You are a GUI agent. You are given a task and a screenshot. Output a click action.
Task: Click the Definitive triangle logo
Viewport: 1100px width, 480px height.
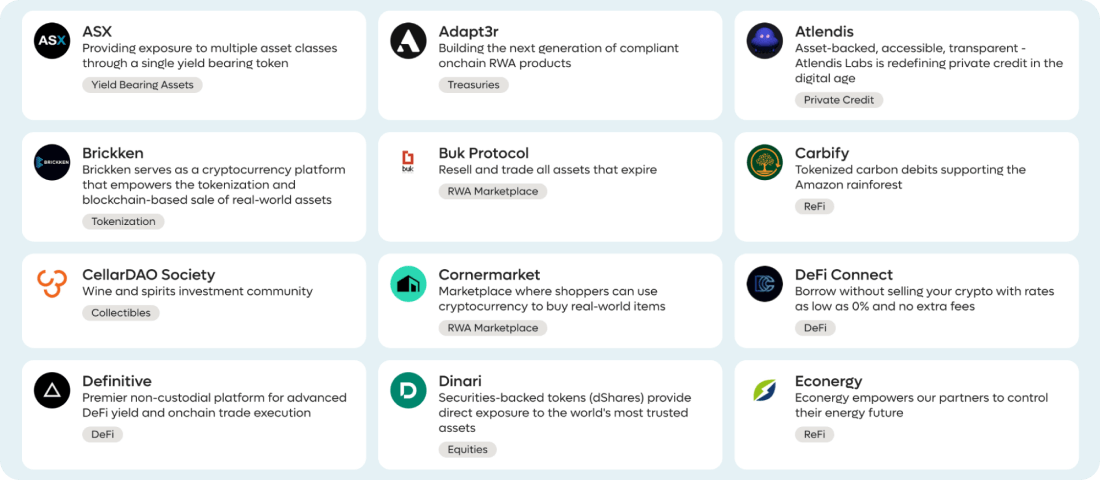click(x=52, y=391)
